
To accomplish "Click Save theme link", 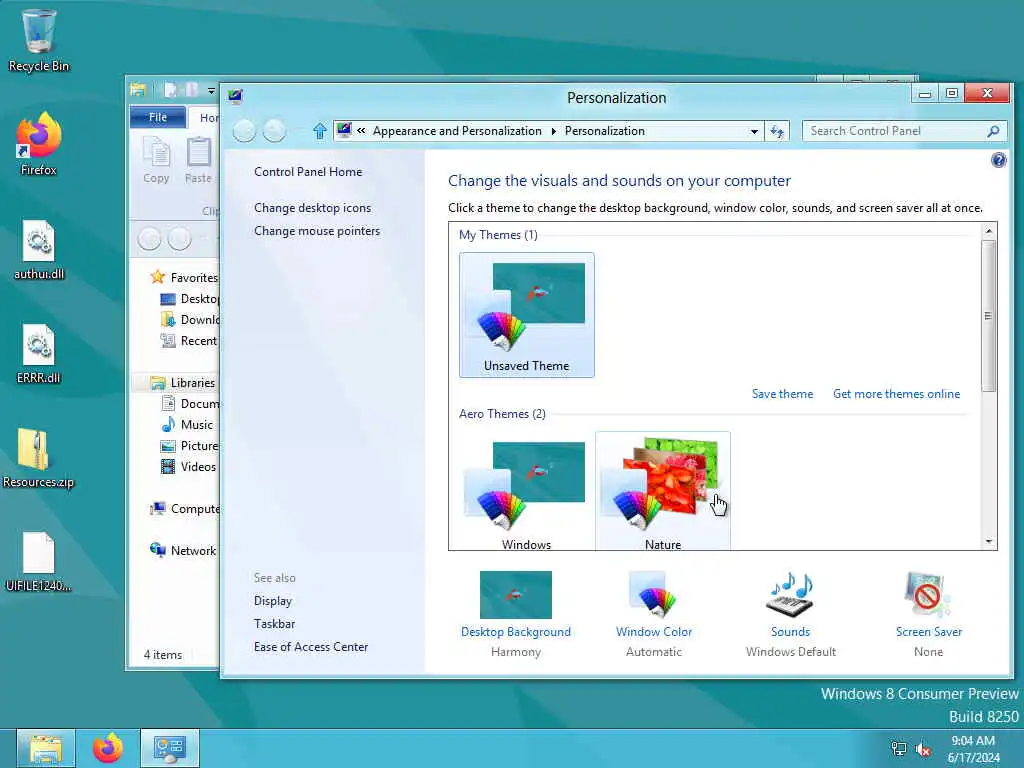I will pyautogui.click(x=782, y=394).
